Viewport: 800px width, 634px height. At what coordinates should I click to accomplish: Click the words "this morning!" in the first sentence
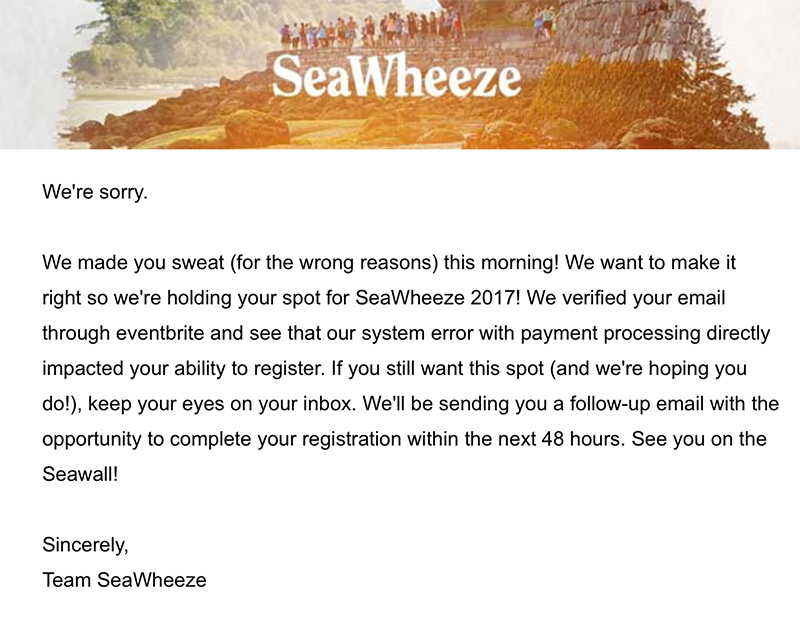click(502, 263)
